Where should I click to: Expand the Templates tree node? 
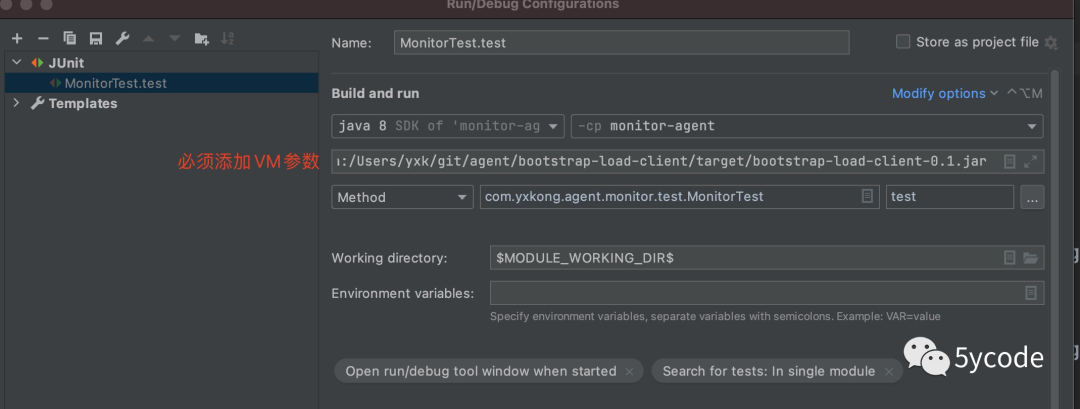[17, 103]
